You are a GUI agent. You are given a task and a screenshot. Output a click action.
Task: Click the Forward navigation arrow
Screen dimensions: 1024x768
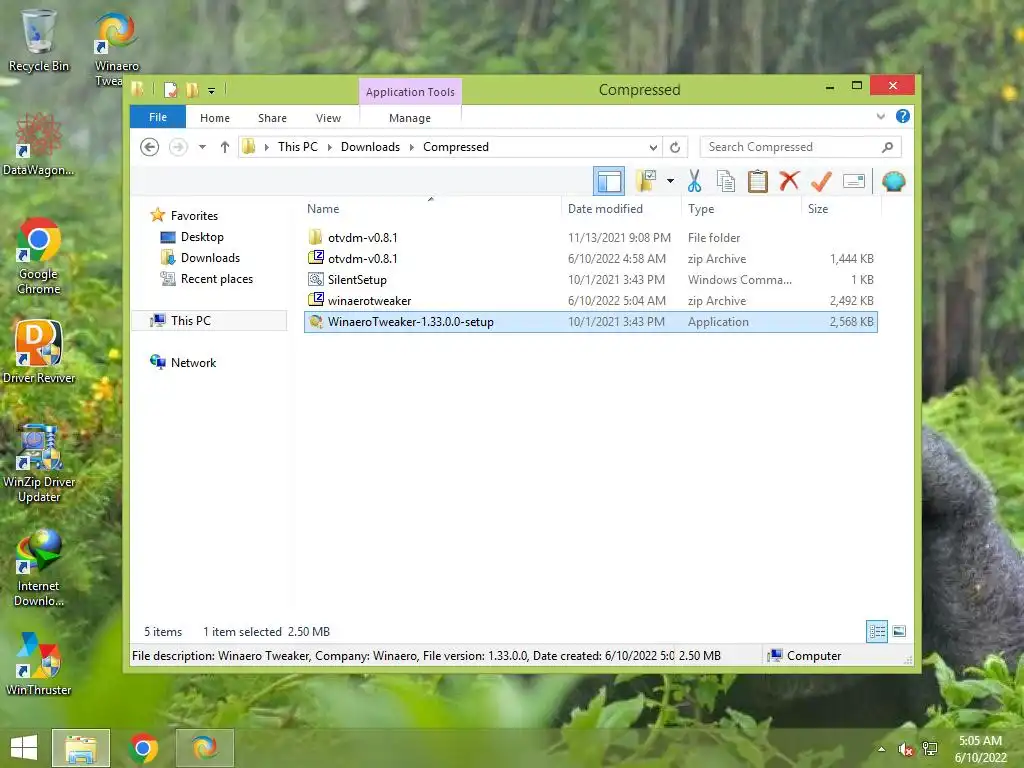[x=178, y=147]
